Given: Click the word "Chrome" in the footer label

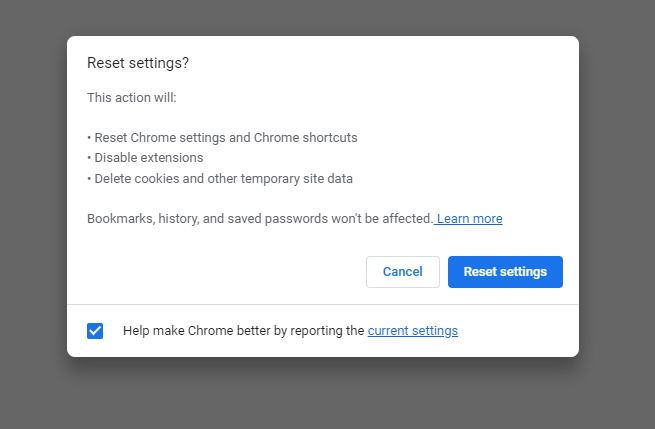Looking at the screenshot, I should coord(211,331).
